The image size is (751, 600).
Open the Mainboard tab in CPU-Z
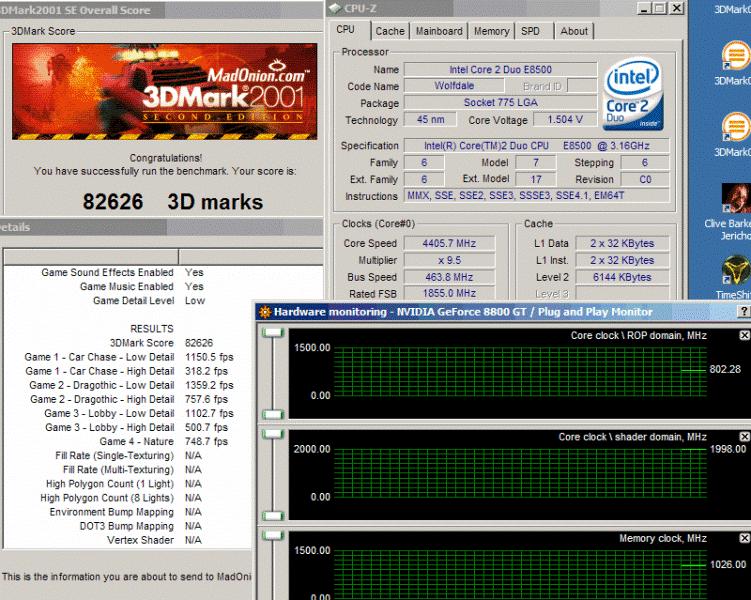click(439, 31)
